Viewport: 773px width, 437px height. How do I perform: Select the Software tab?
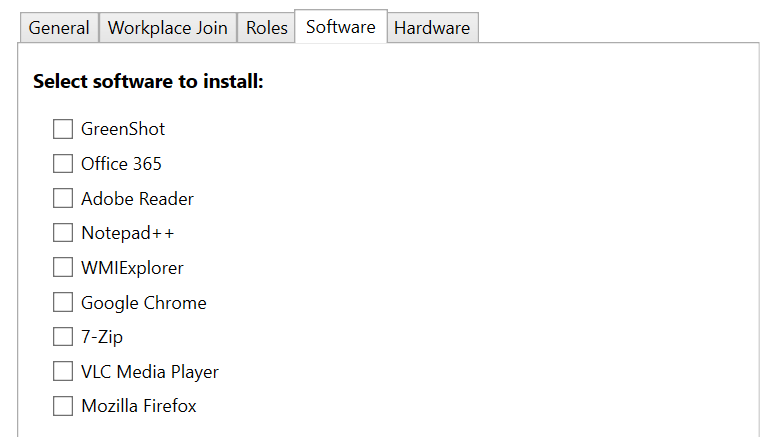(341, 27)
